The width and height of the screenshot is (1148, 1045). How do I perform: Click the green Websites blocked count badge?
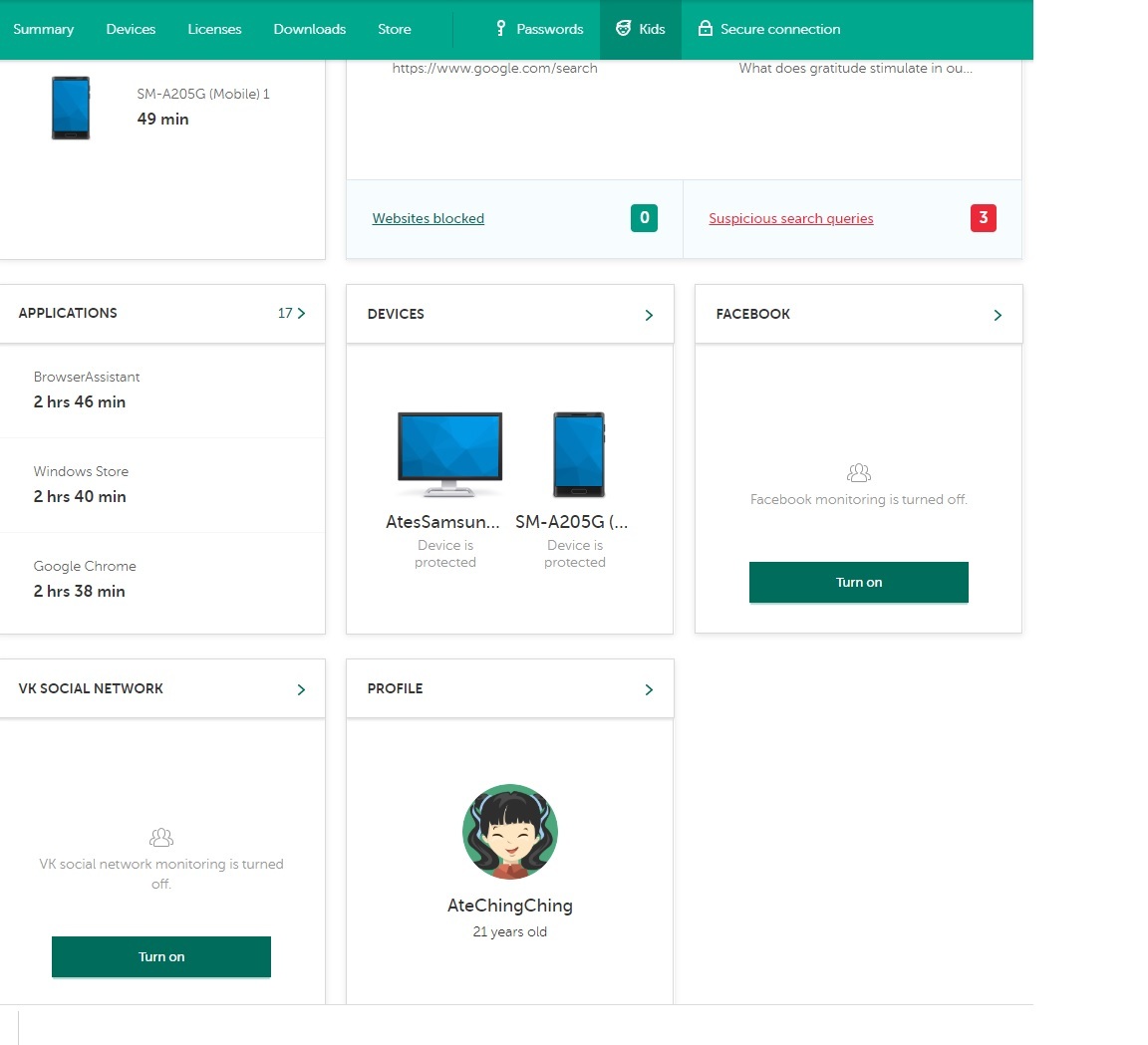click(645, 218)
